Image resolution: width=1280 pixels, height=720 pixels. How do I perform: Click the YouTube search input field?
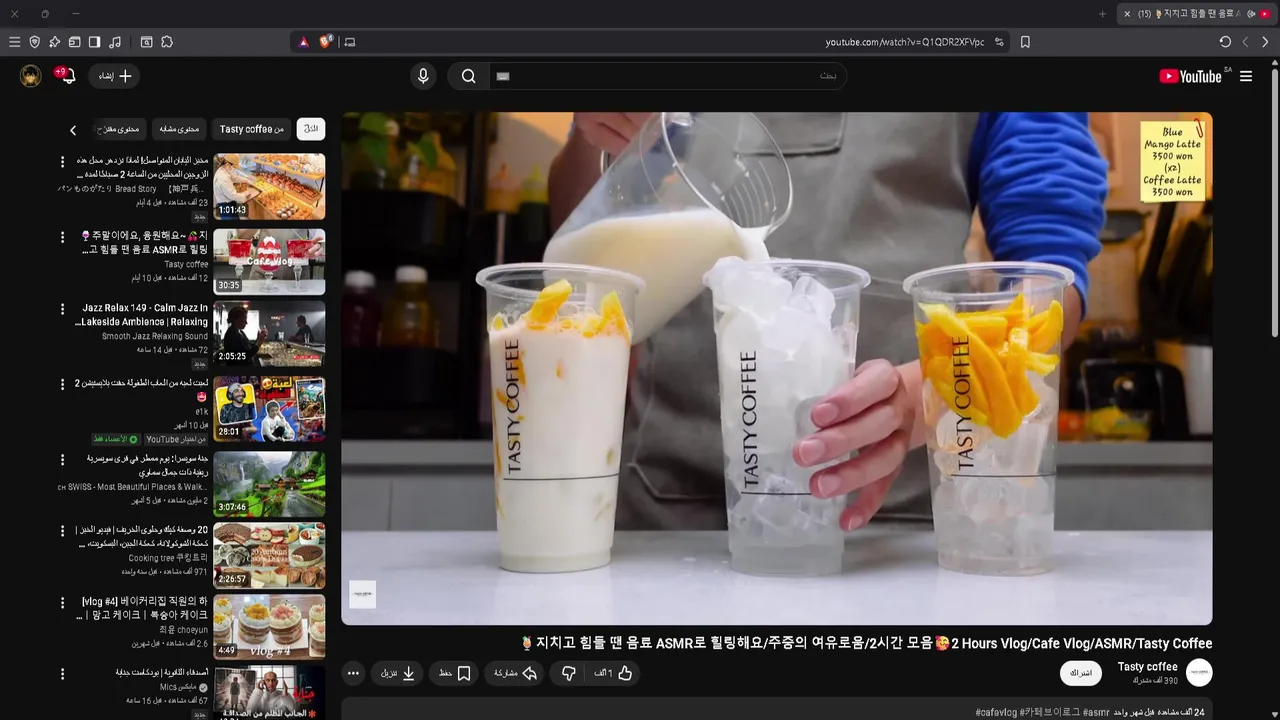click(x=667, y=76)
